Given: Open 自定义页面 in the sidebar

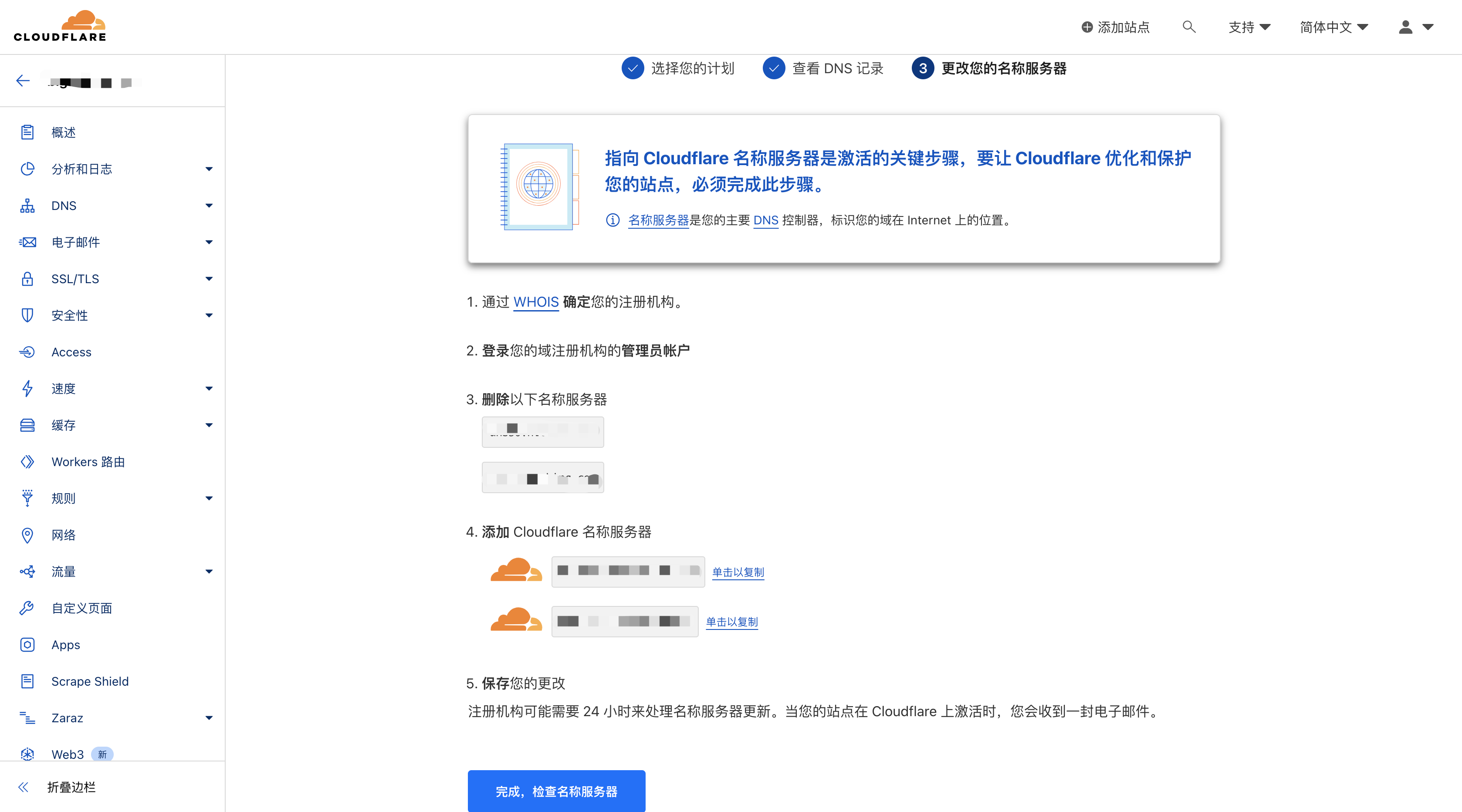Looking at the screenshot, I should click(x=82, y=608).
